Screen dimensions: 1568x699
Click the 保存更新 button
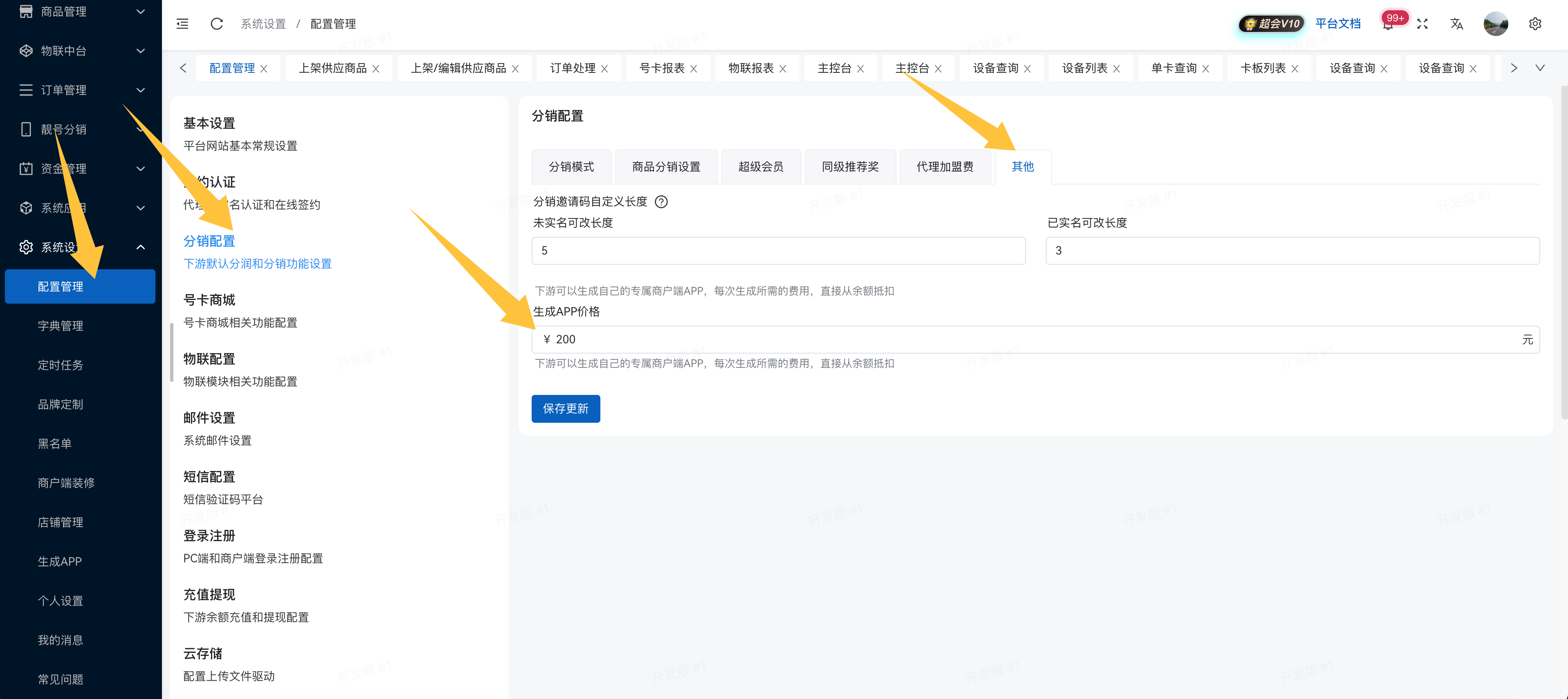pos(566,408)
